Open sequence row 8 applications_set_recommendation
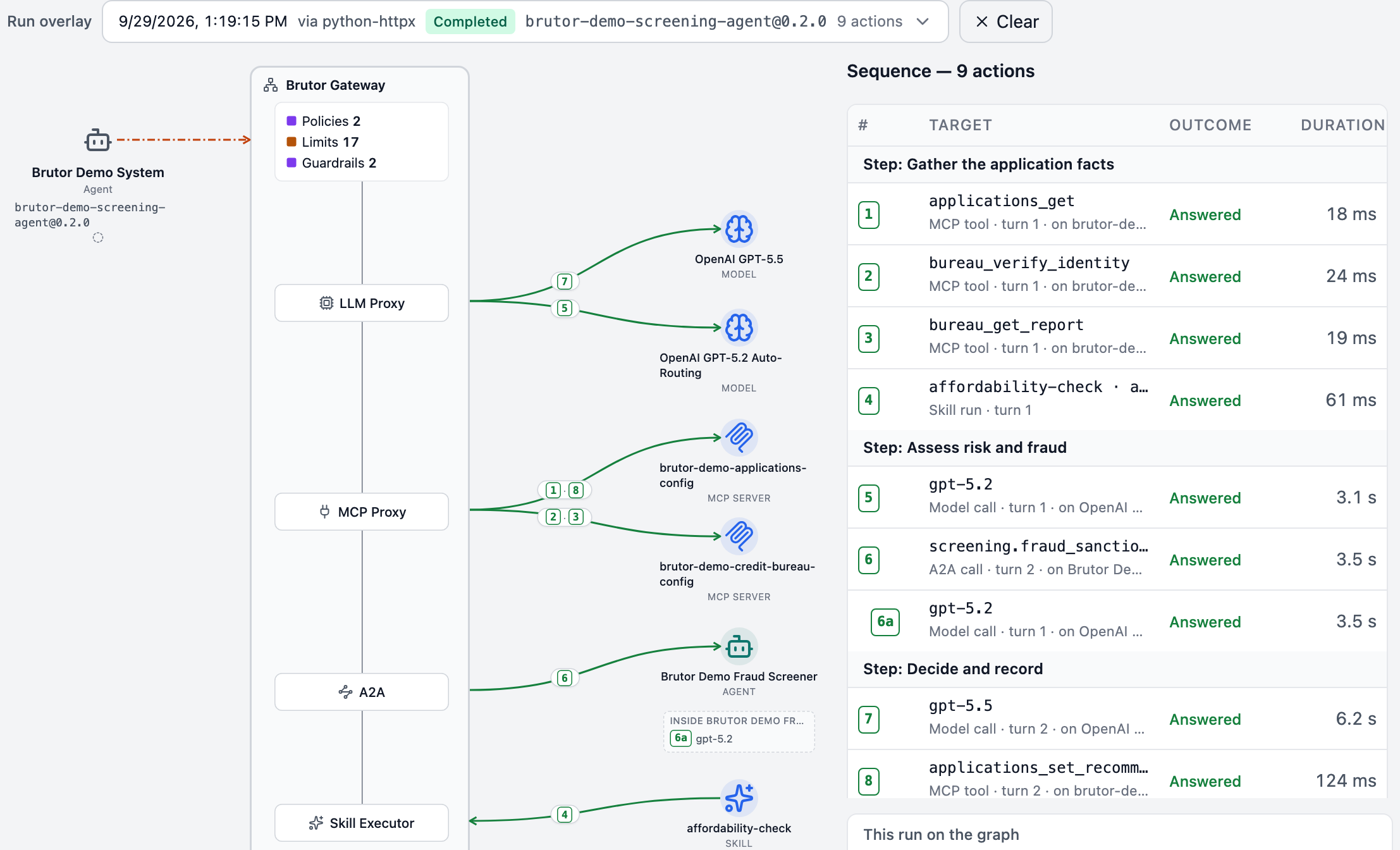Viewport: 1400px width, 850px height. (1117, 775)
